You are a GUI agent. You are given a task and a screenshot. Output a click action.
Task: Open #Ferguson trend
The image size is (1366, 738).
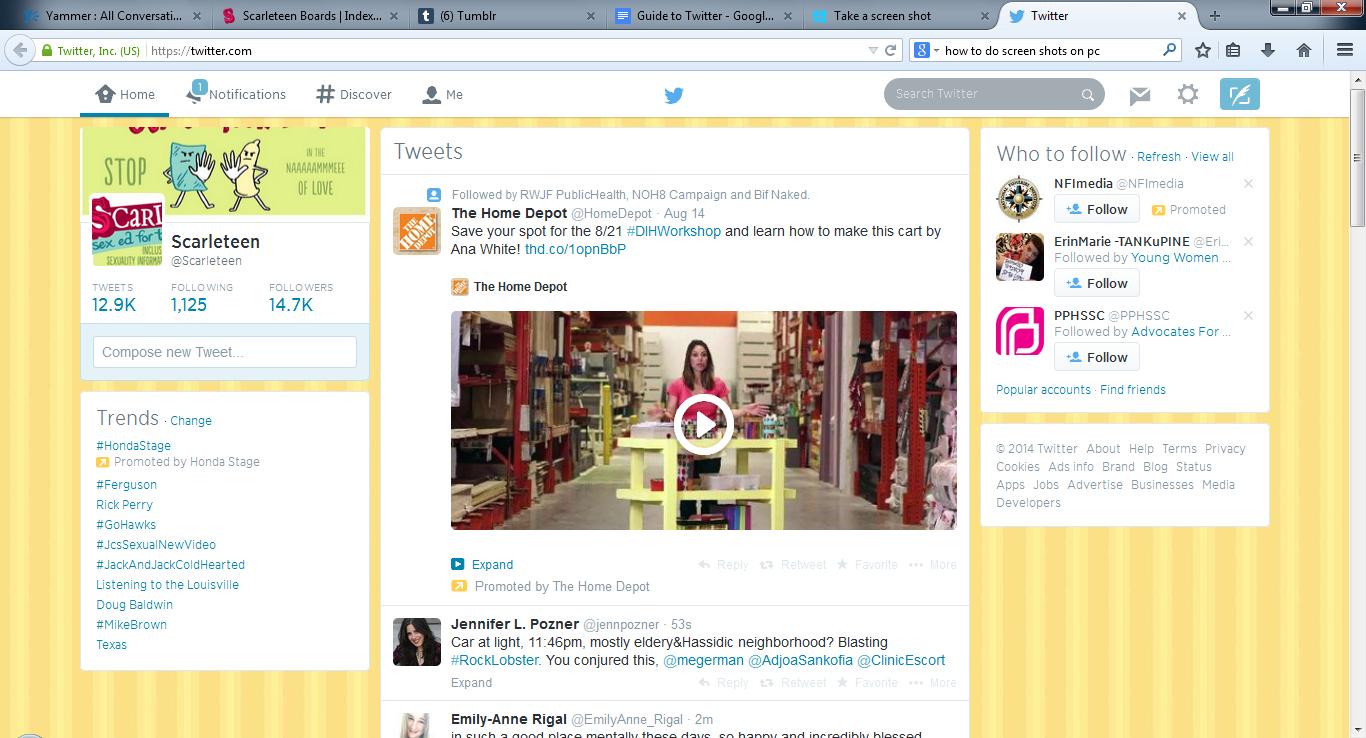(126, 485)
